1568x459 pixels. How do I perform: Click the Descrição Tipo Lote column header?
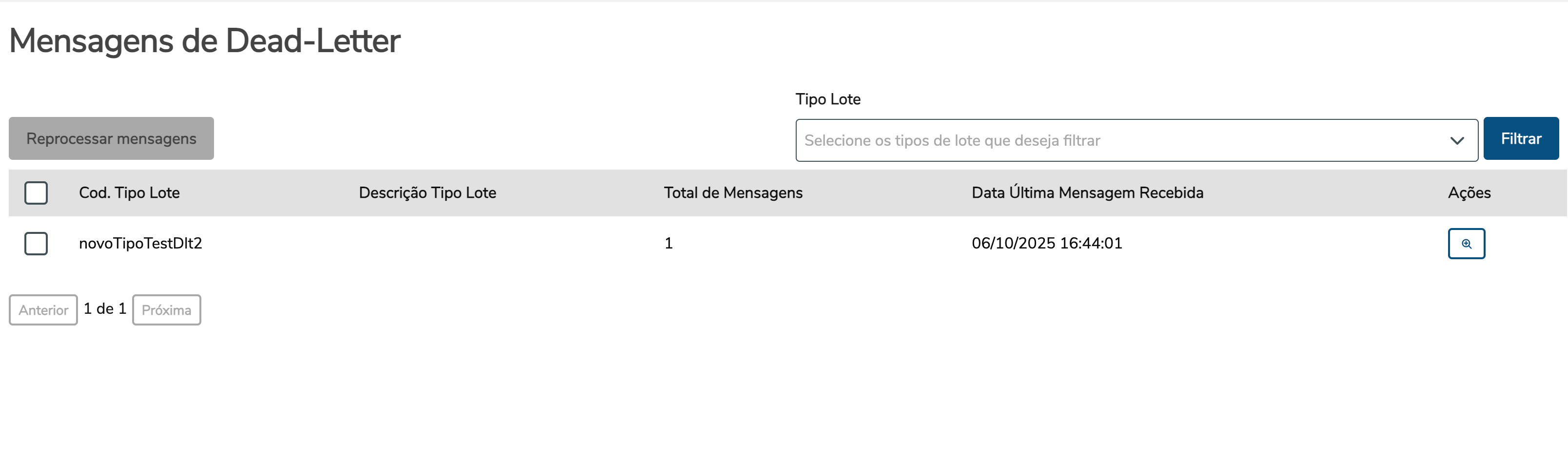click(427, 193)
